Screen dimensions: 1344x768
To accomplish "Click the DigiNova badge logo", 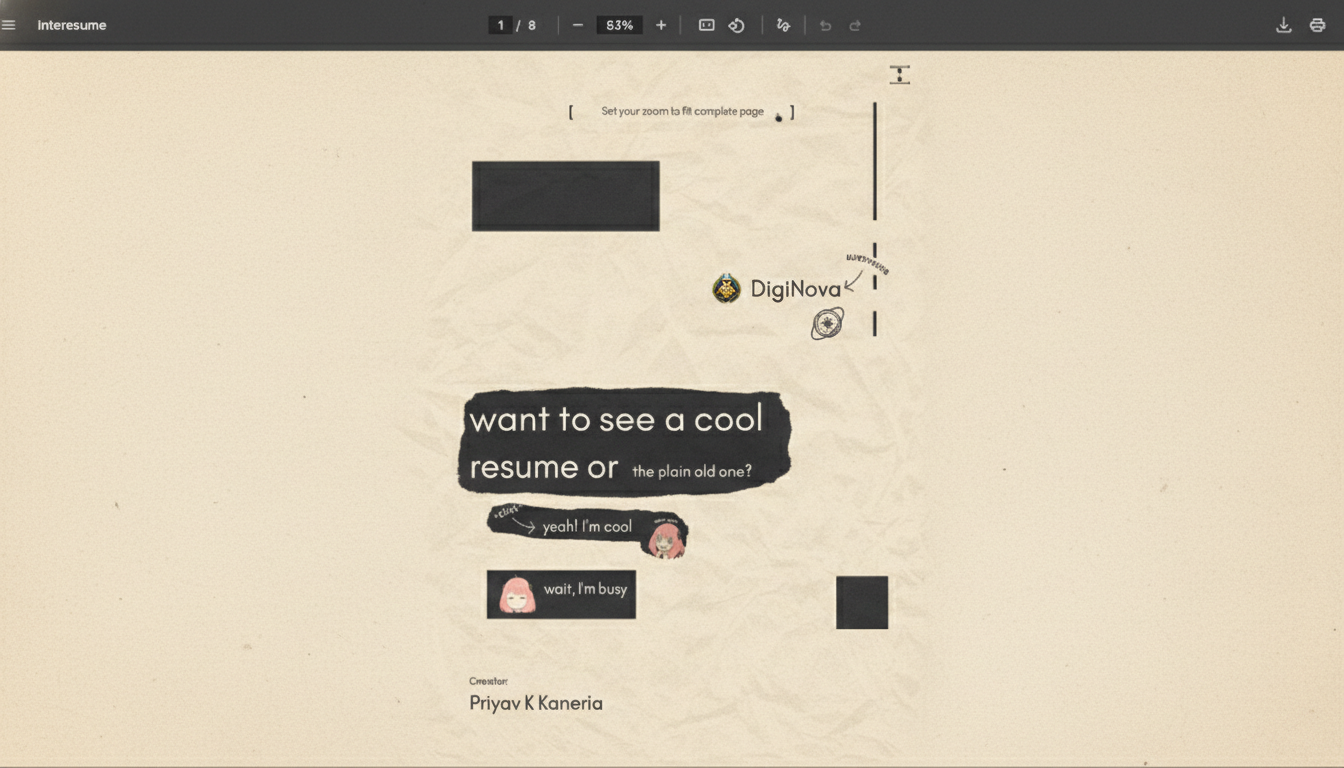I will pyautogui.click(x=726, y=289).
